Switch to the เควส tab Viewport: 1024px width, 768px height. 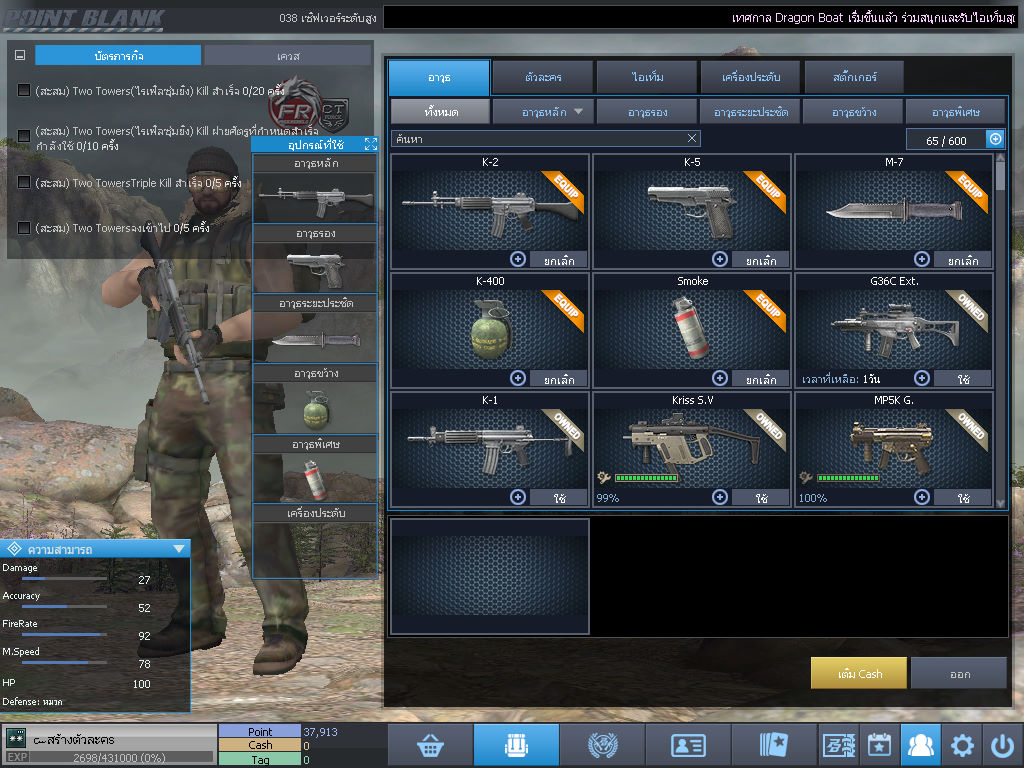pyautogui.click(x=288, y=56)
